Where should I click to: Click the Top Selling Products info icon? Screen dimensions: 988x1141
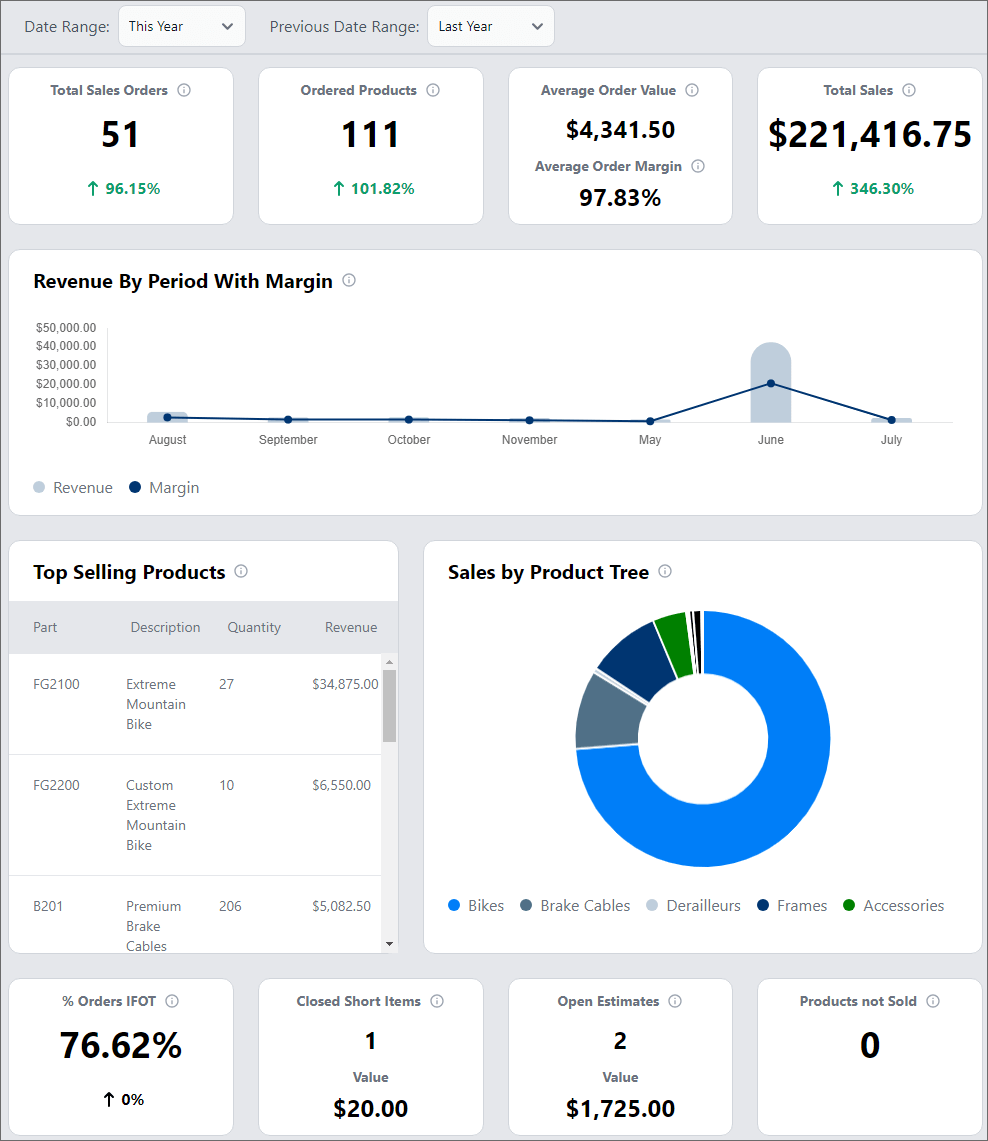(x=241, y=571)
